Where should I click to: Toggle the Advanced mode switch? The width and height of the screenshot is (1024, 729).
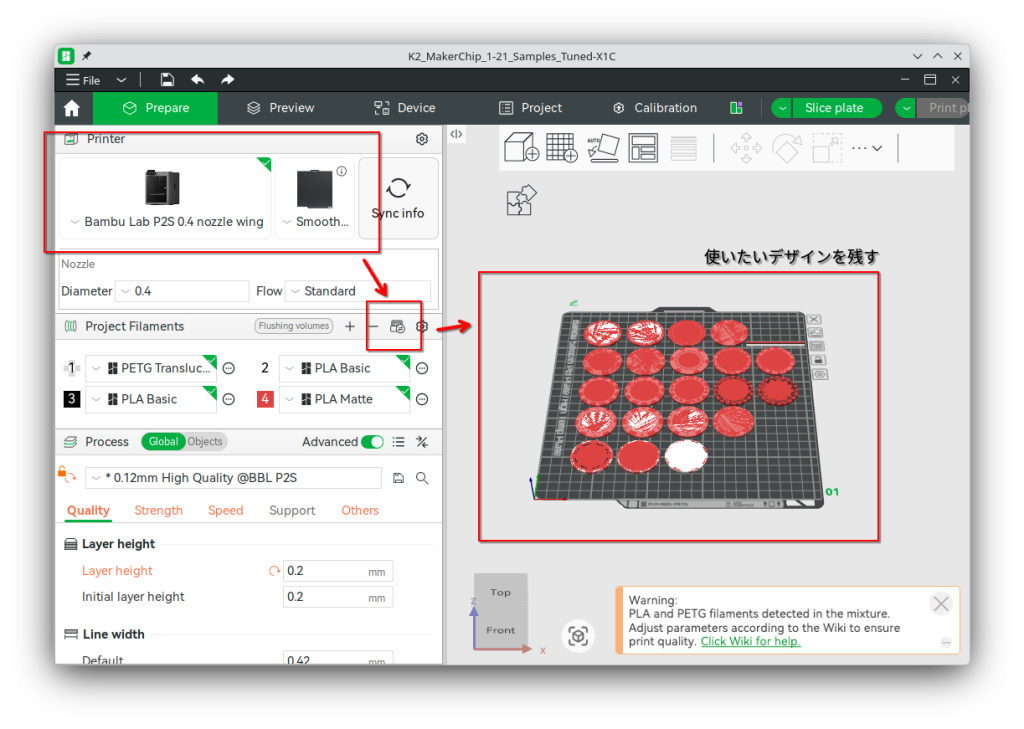coord(372,442)
